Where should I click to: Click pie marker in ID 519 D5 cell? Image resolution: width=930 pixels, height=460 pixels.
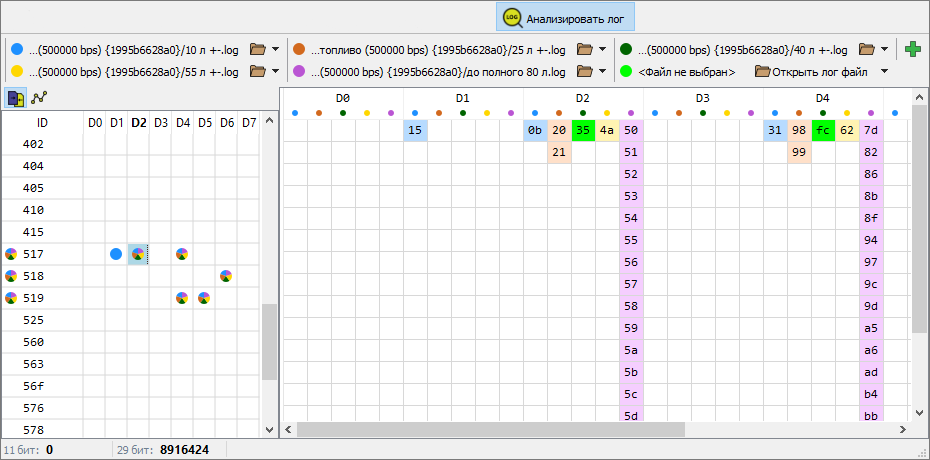[204, 298]
